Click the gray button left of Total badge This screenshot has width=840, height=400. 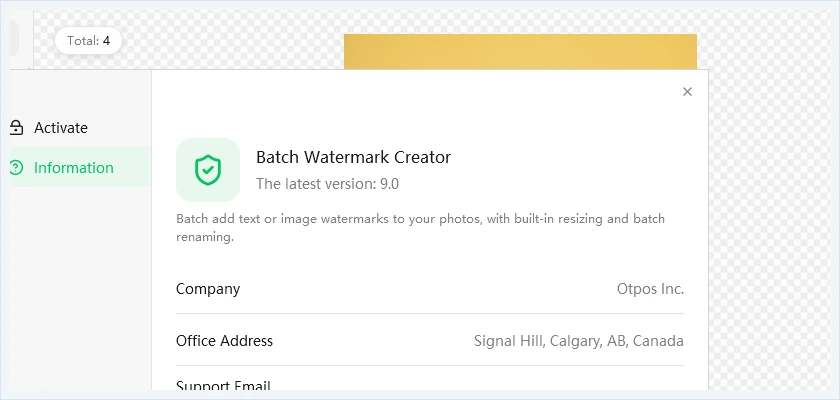point(14,39)
